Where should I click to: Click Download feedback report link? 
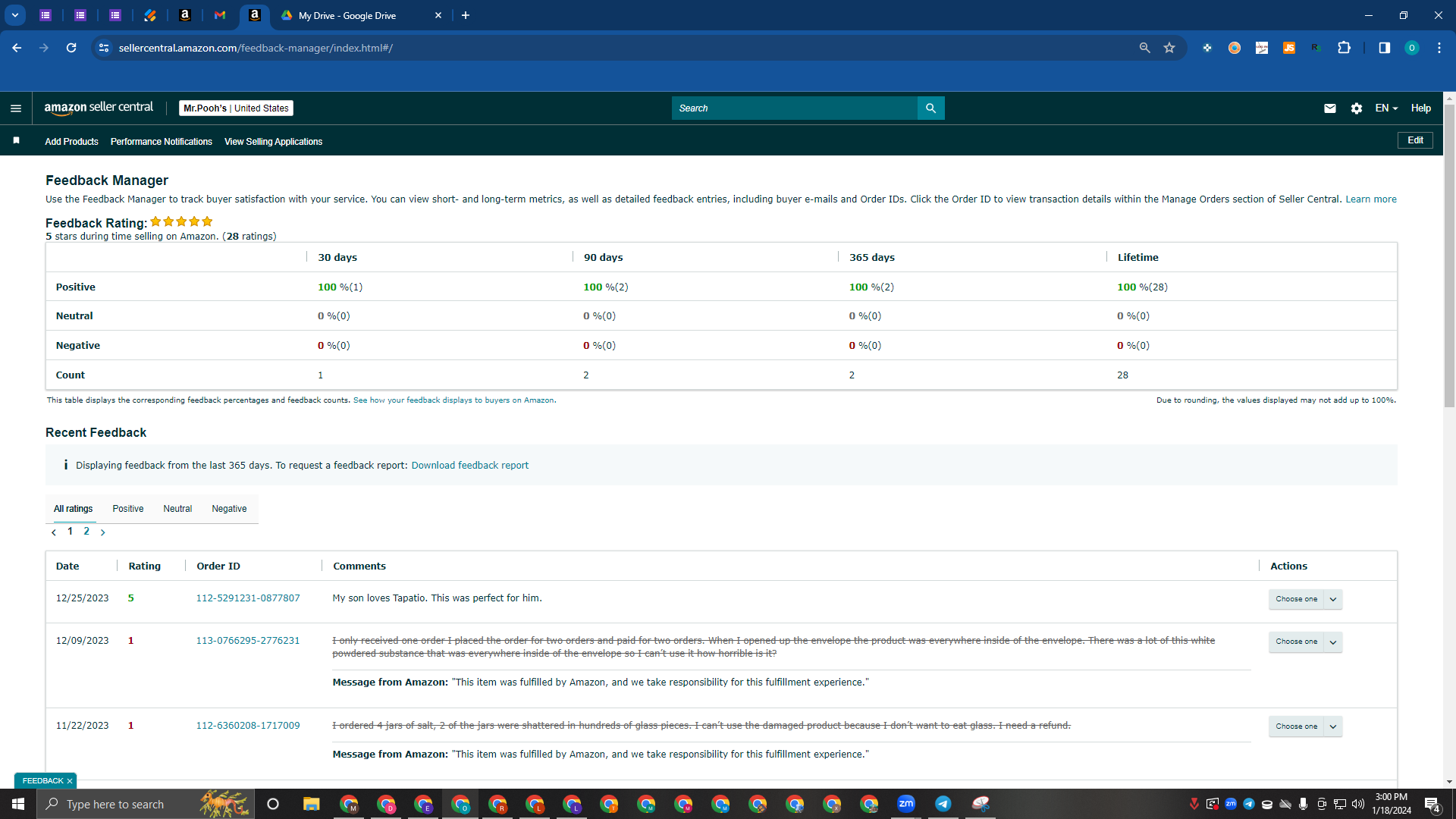[x=470, y=466]
